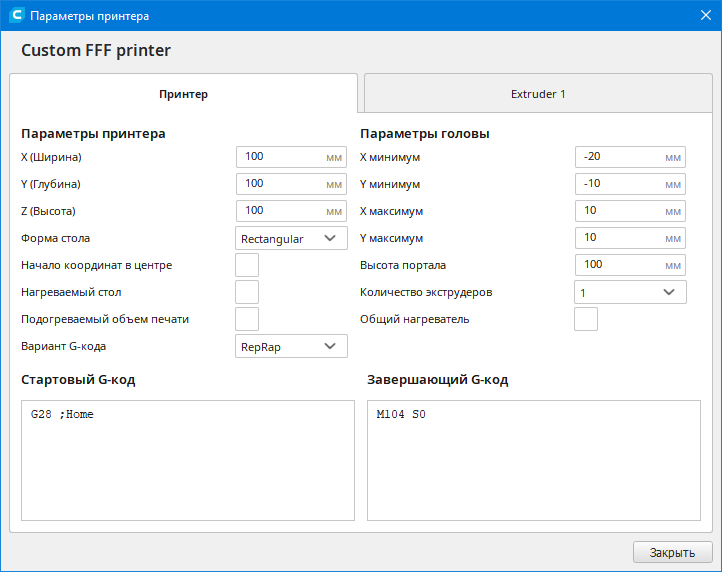Click the Cura logo icon in title bar
Image resolution: width=722 pixels, height=572 pixels.
point(16,17)
